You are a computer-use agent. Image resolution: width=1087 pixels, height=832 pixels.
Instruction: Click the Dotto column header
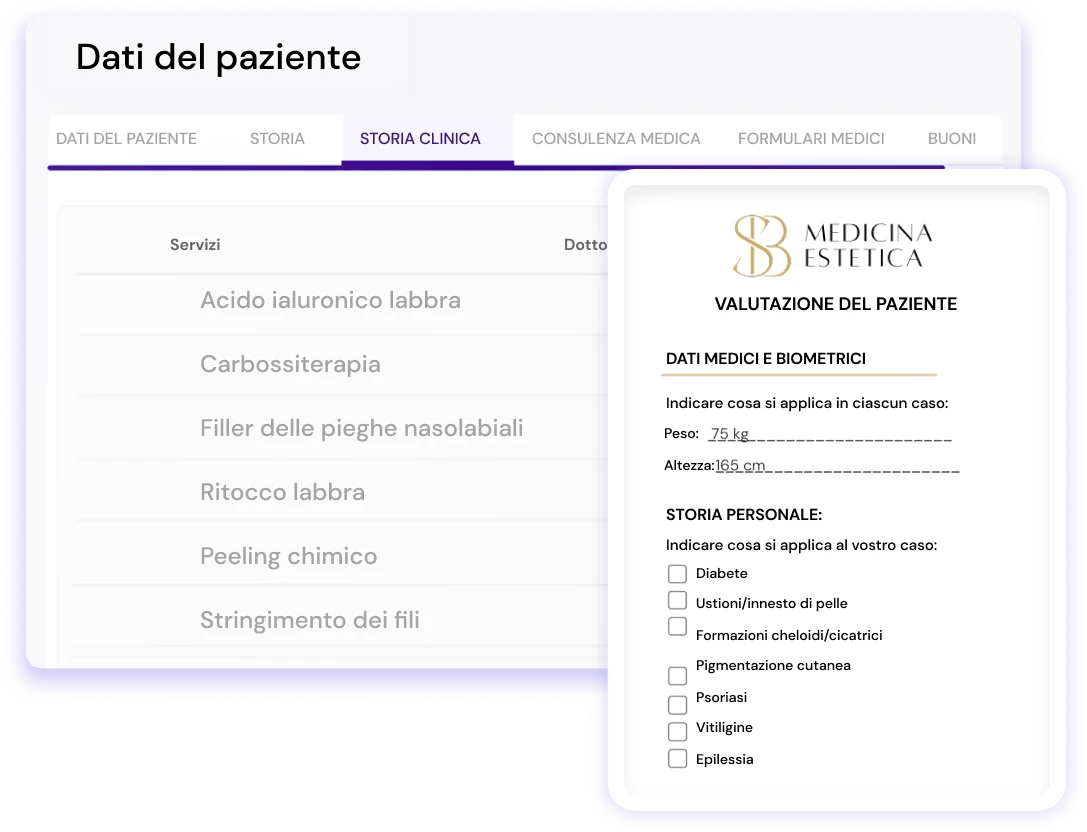585,245
